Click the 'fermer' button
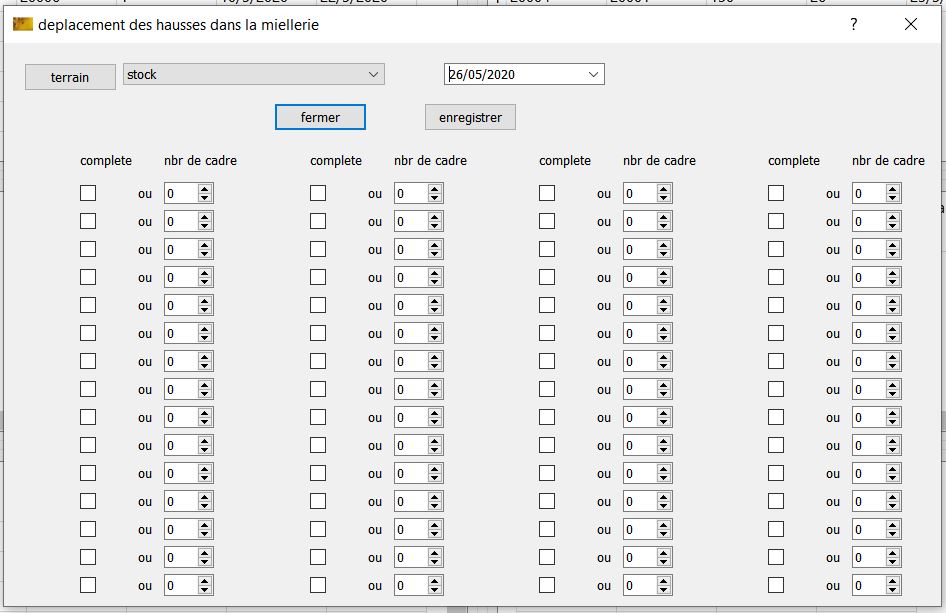Viewport: 946px width, 613px height. click(x=320, y=117)
